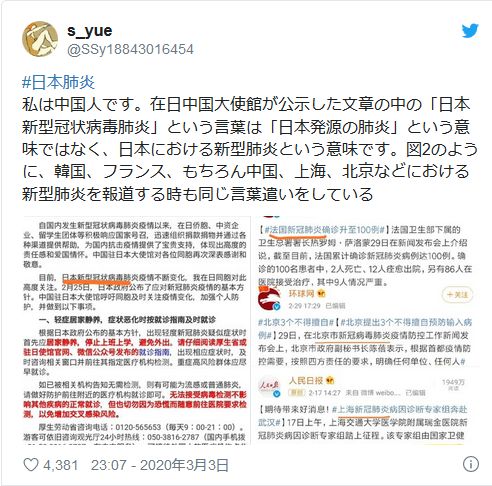Click the +关注 follow button in image

point(457,295)
